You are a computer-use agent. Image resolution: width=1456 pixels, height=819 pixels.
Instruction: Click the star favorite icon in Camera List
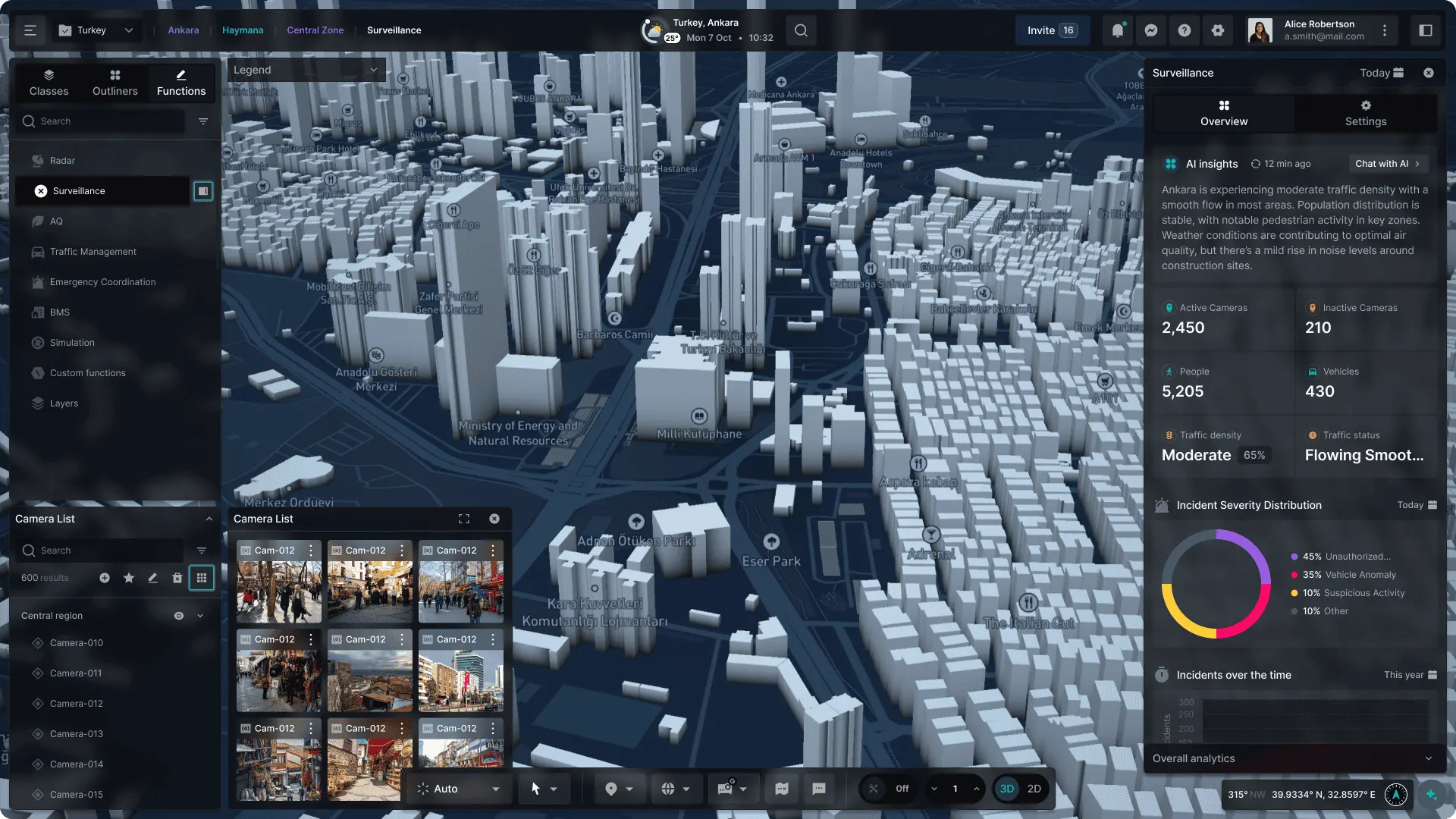point(129,578)
